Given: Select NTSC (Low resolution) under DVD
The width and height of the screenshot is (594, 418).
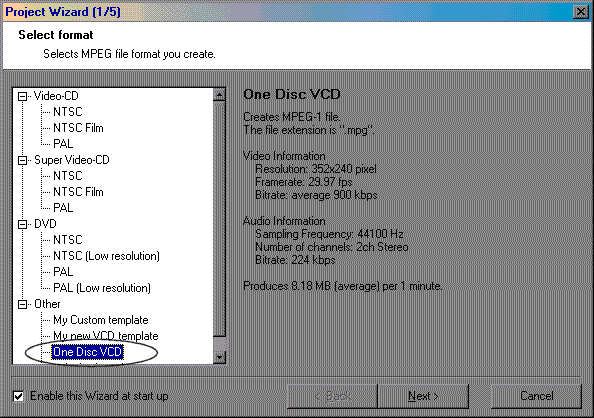Looking at the screenshot, I should [106, 256].
